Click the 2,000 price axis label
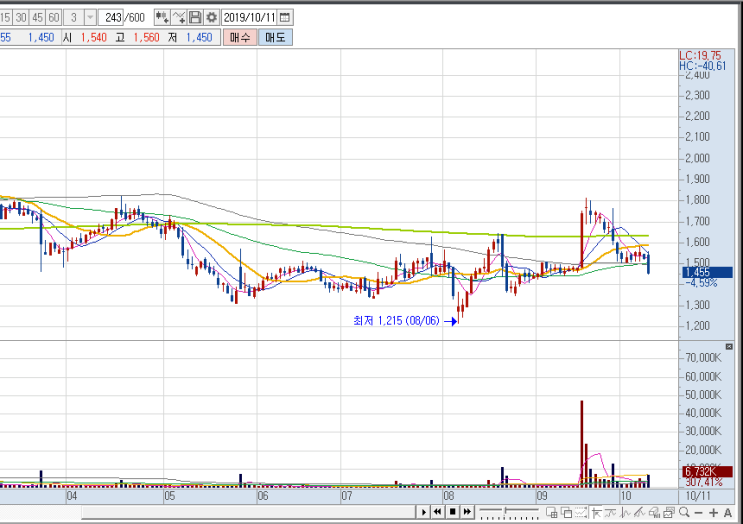 click(x=697, y=158)
